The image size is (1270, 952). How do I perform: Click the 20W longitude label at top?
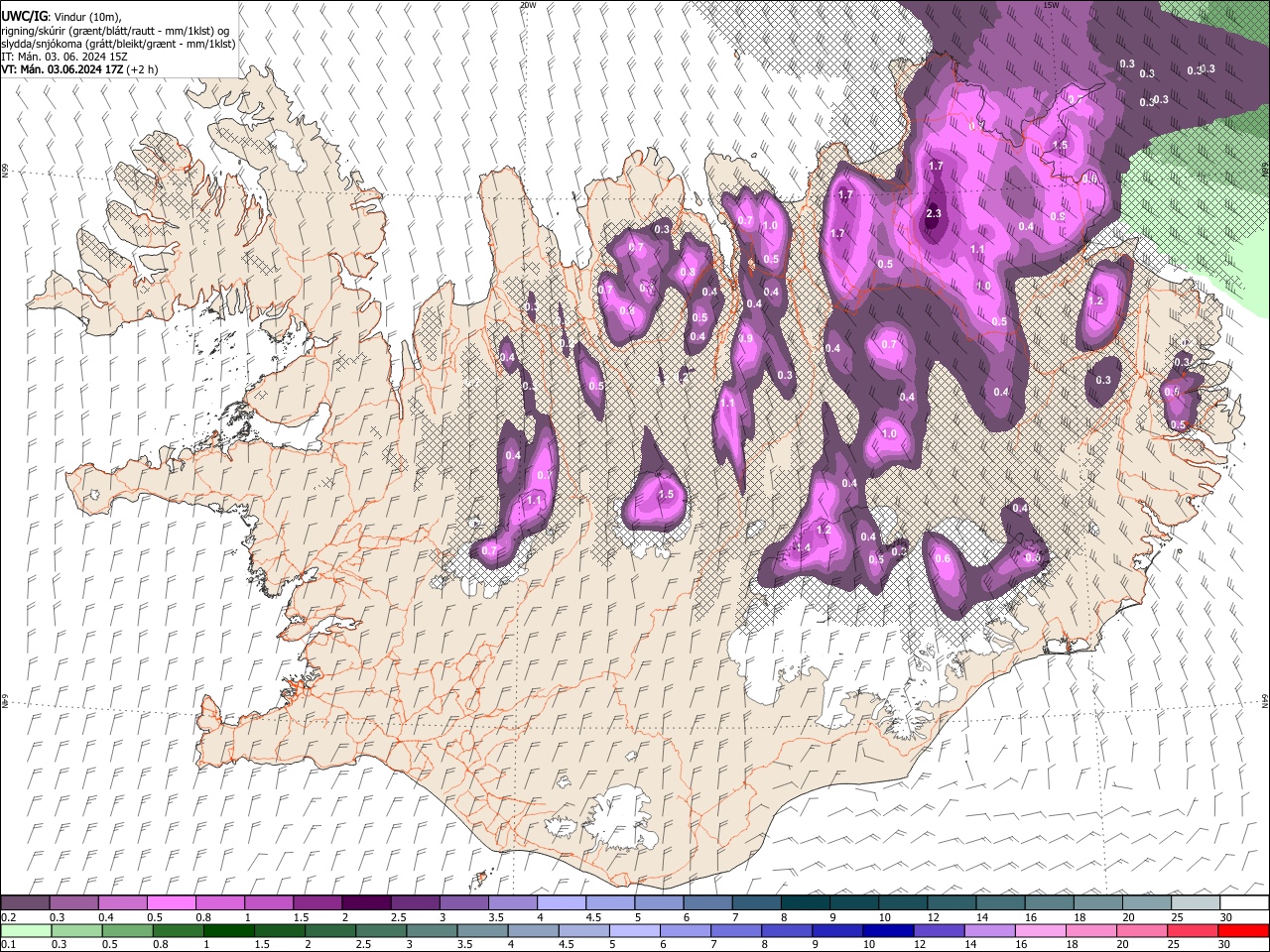tap(528, 5)
